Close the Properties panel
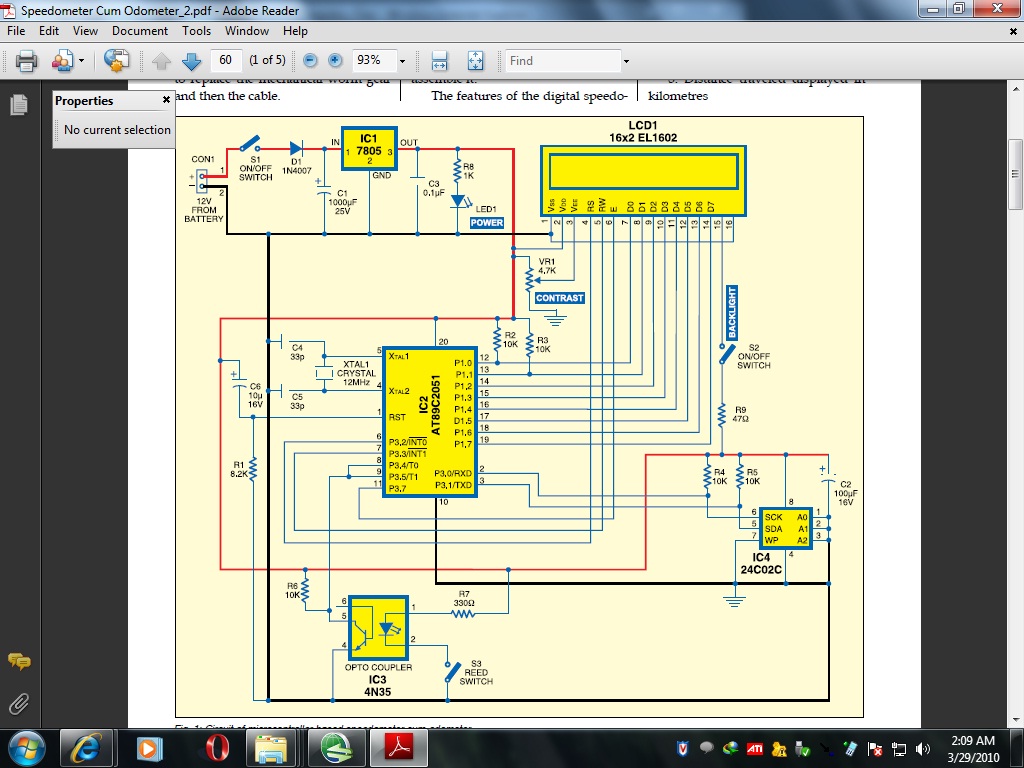The image size is (1024, 768). (x=166, y=100)
